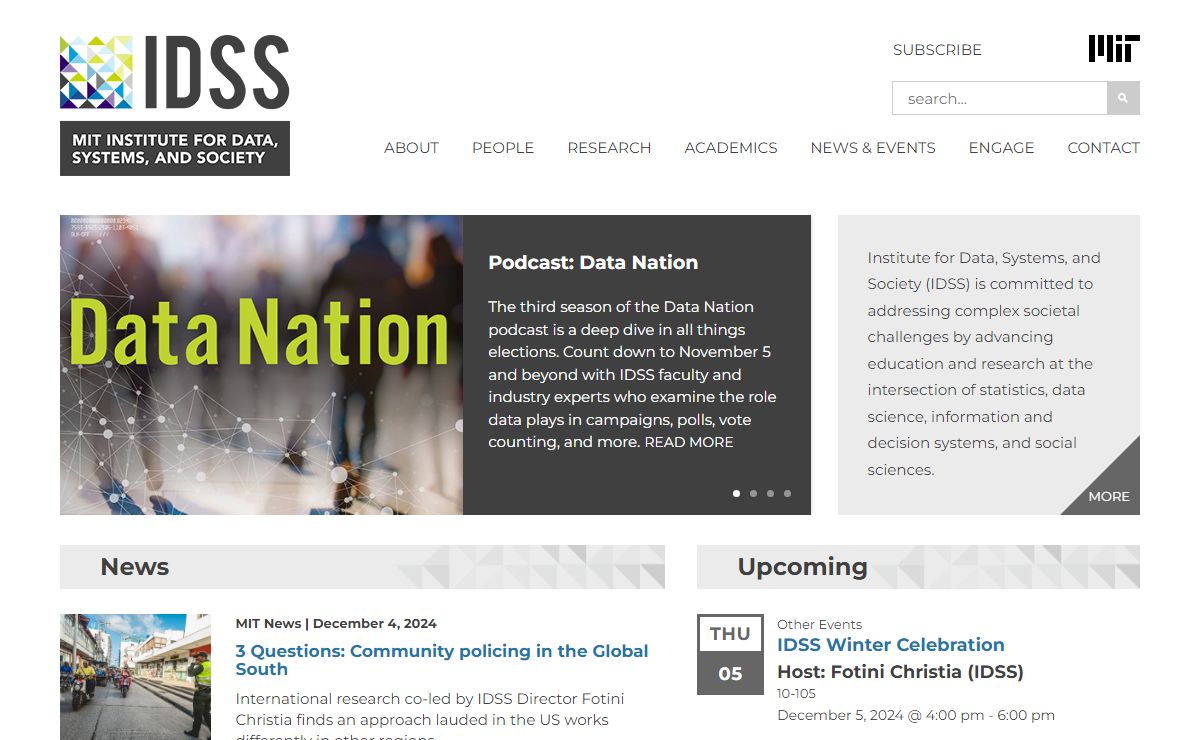Click the 'MIT News | December 4, 2024' byline

point(336,623)
